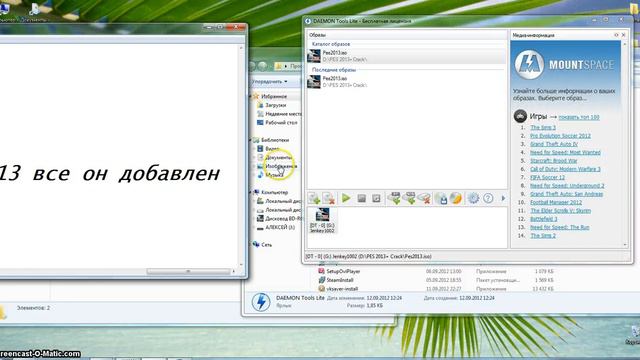Click the left window's horizontal scrollbar thumb
This screenshot has width=640, height=360.
(188, 271)
